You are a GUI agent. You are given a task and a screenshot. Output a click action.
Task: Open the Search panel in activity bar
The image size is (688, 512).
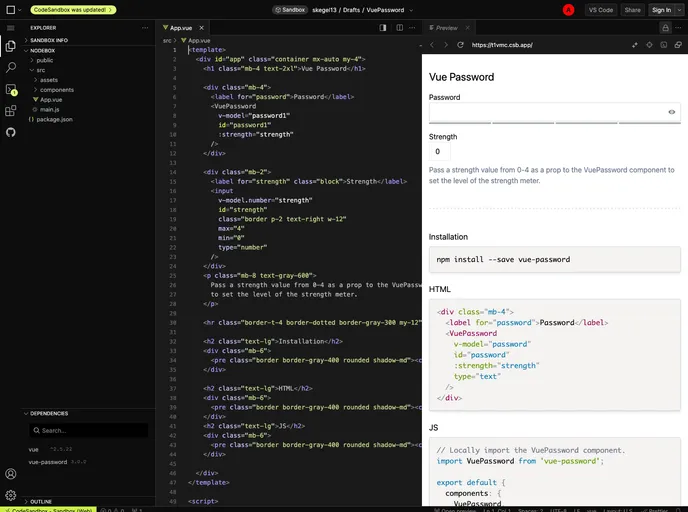[11, 67]
